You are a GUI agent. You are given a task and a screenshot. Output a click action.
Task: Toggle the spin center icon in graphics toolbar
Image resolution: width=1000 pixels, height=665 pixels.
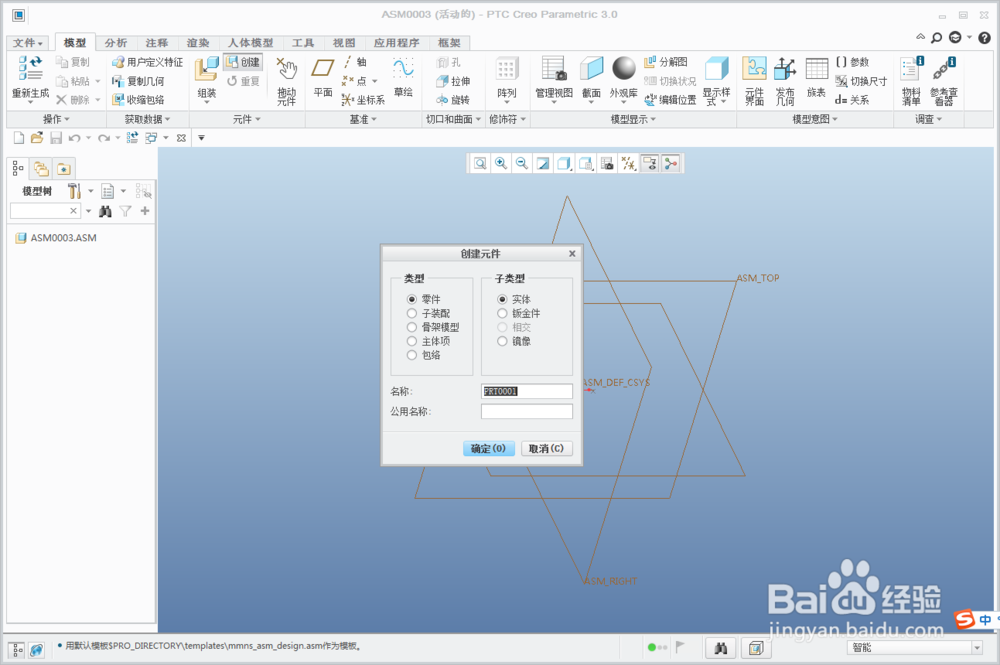[x=671, y=164]
